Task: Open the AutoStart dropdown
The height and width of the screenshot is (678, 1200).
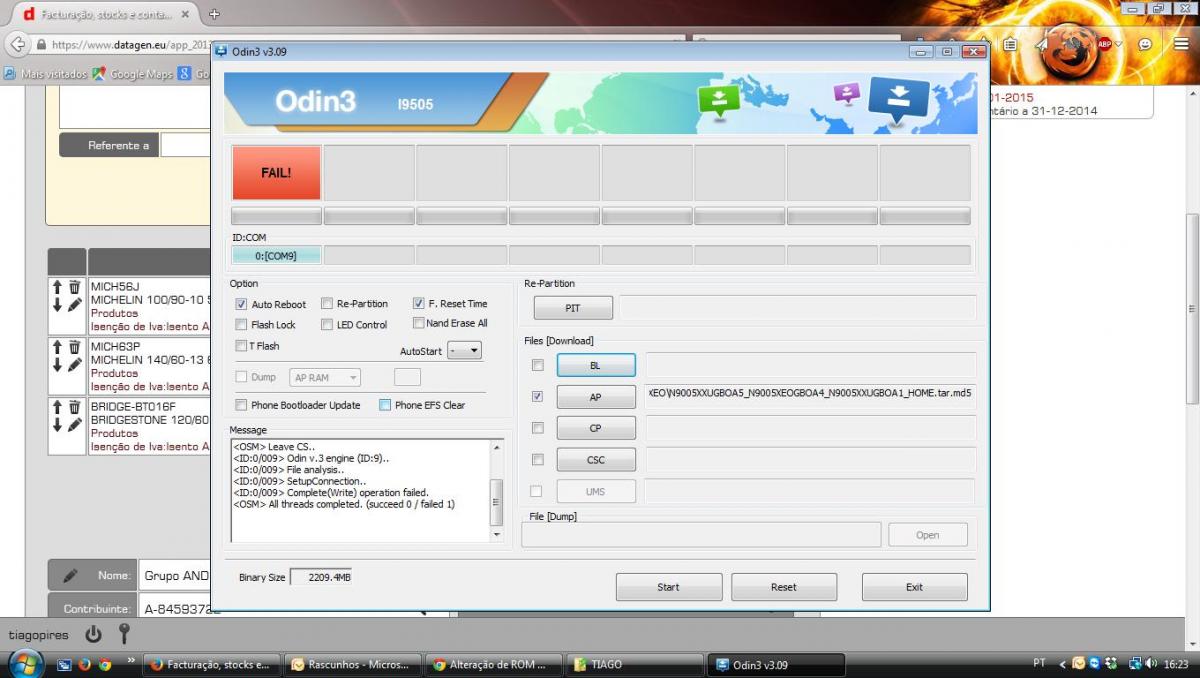Action: tap(464, 351)
